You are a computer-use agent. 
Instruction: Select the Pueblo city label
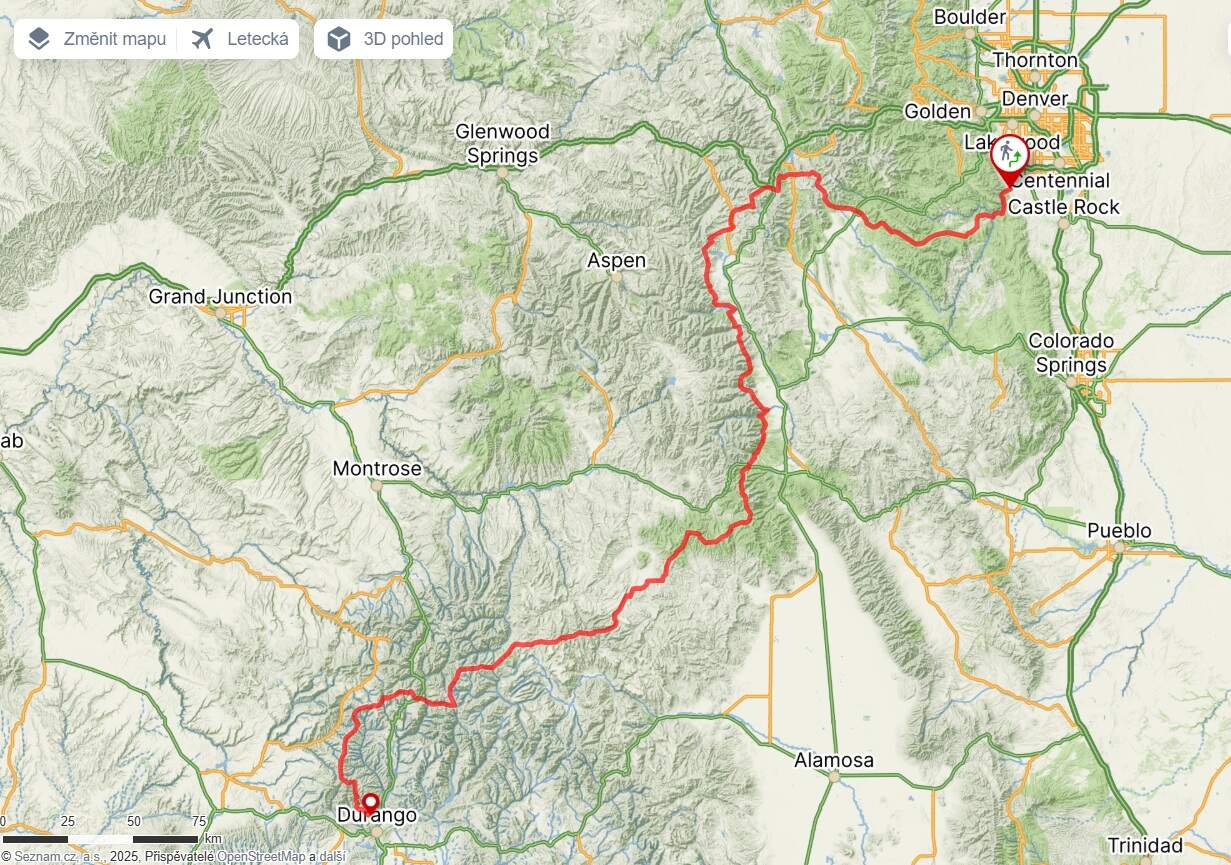pos(1119,531)
